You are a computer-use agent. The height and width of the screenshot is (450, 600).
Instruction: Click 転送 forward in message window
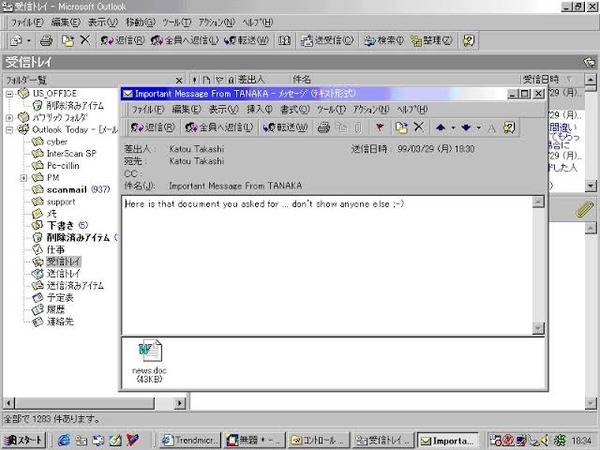coord(285,127)
